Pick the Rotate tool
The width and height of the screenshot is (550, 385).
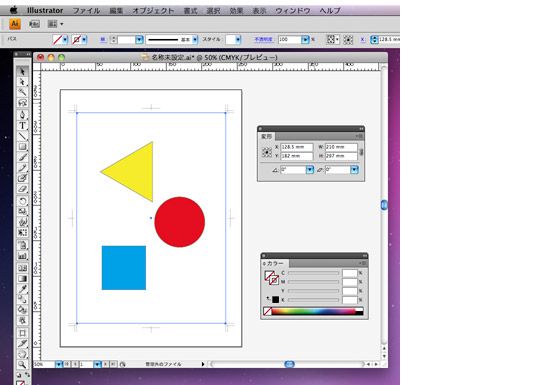(22, 201)
